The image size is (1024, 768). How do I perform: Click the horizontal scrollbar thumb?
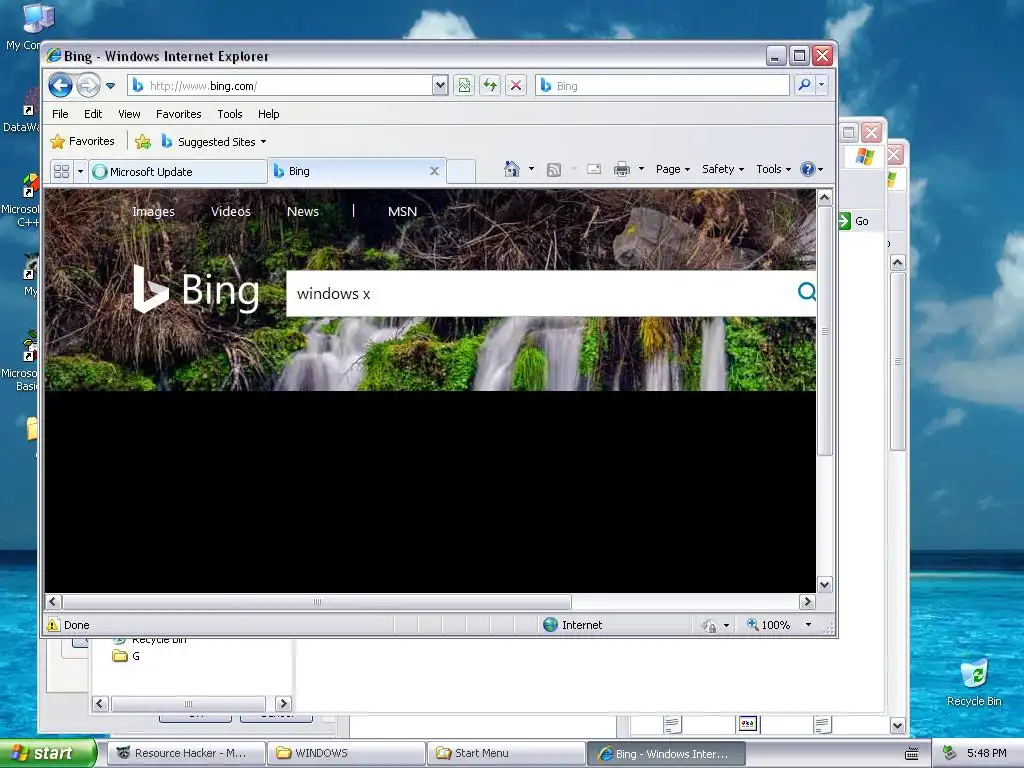click(x=317, y=601)
